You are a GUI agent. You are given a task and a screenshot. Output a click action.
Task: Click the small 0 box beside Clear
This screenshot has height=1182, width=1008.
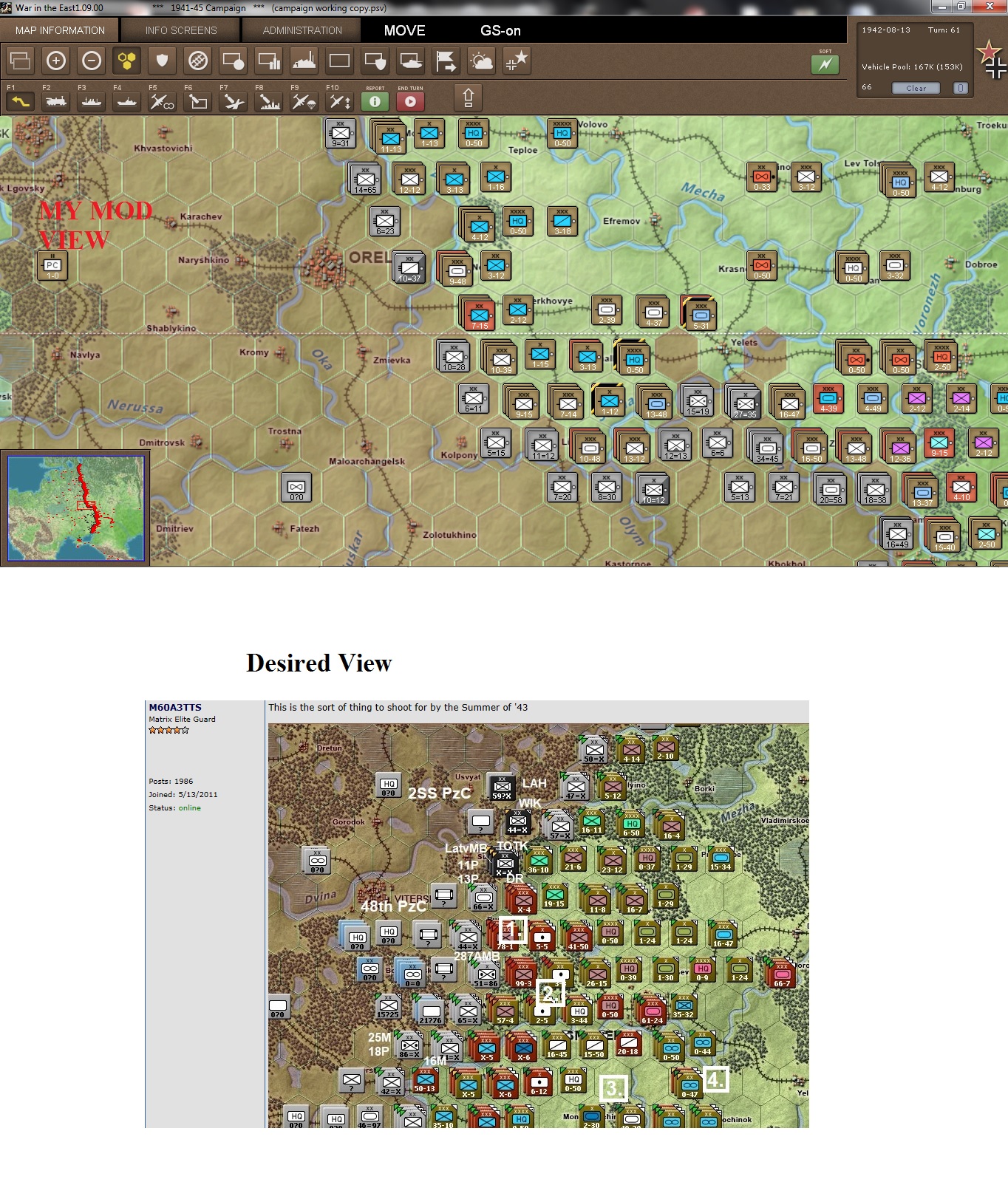[x=960, y=88]
